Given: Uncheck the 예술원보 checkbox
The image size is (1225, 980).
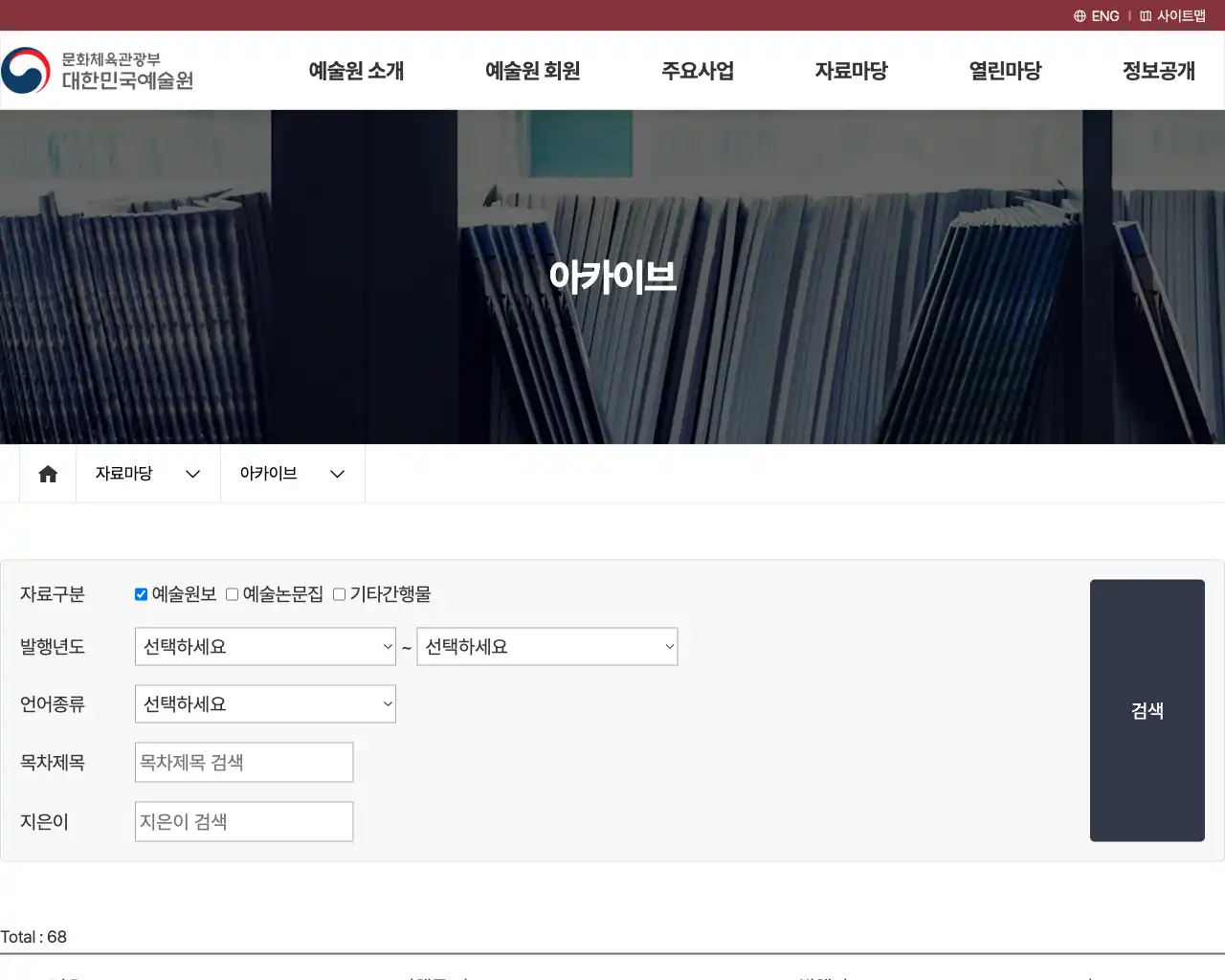Looking at the screenshot, I should (141, 593).
